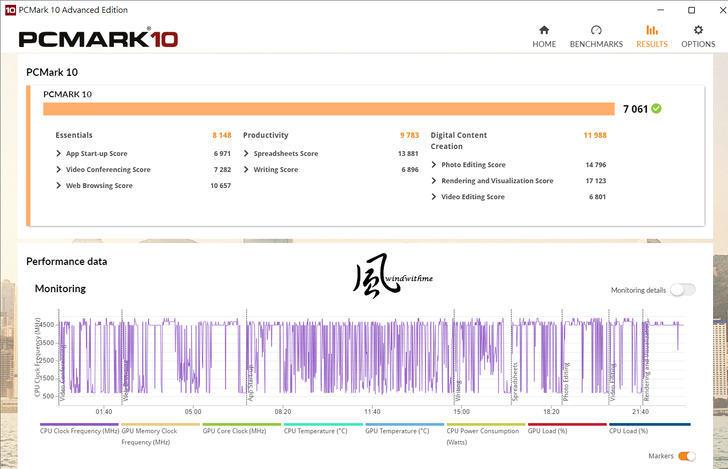Screen dimensions: 728x469
Task: Expand App Start-up Score details
Action: coord(58,153)
